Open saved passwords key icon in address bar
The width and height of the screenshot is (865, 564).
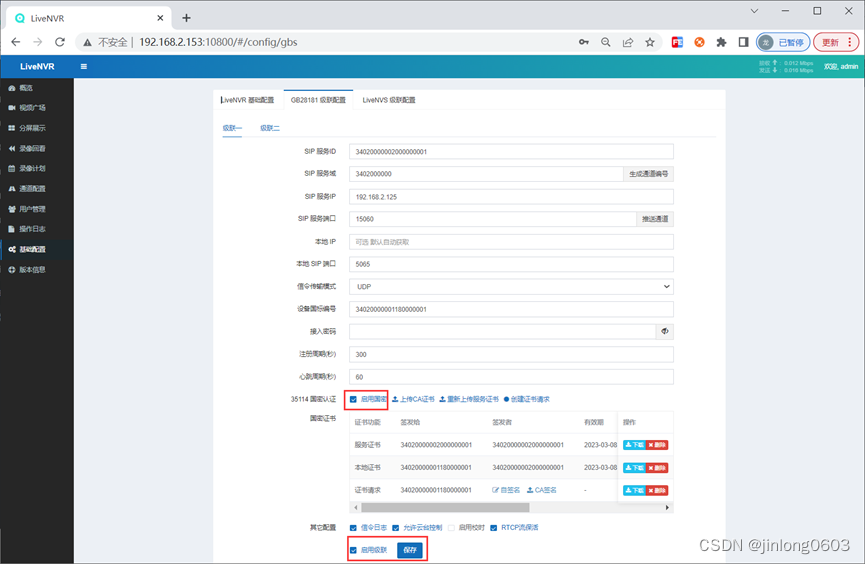[x=584, y=42]
